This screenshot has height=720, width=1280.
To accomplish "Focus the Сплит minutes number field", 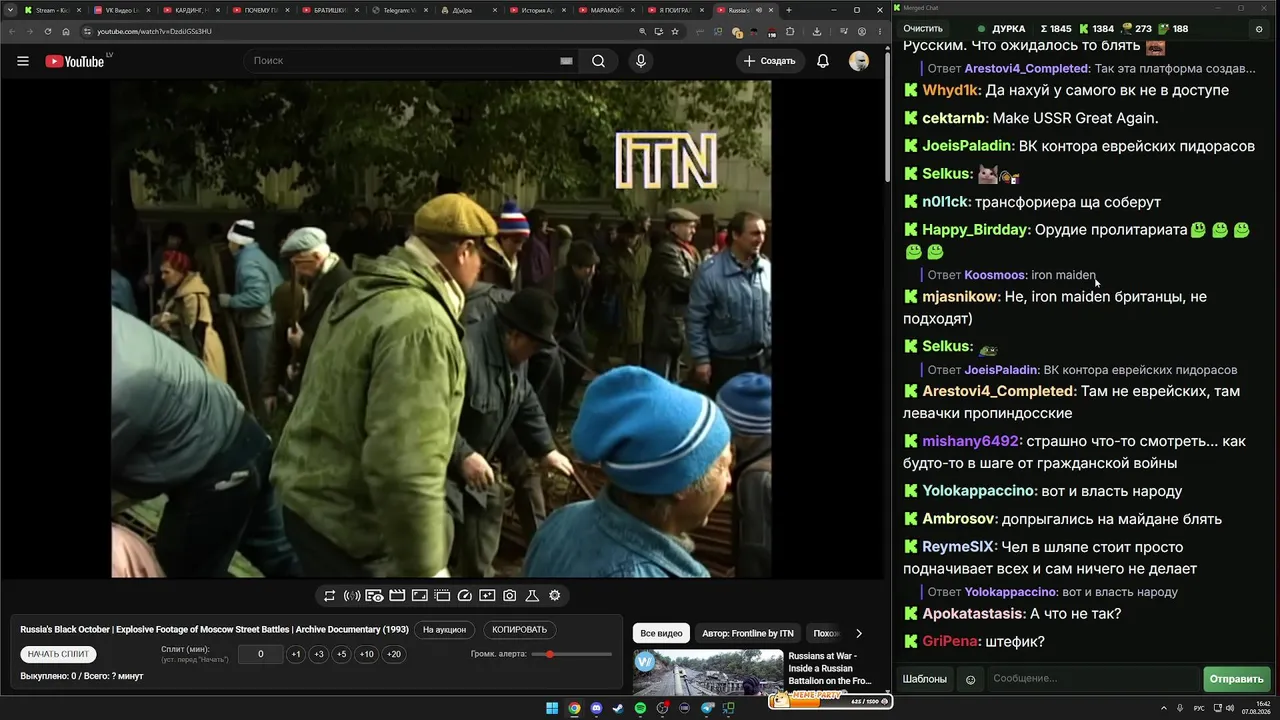I will 261,654.
